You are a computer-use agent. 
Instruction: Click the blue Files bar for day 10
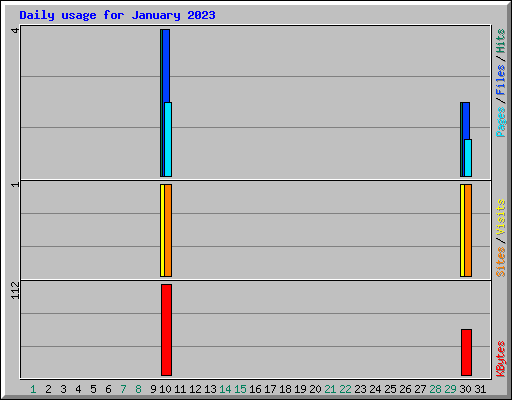click(166, 66)
